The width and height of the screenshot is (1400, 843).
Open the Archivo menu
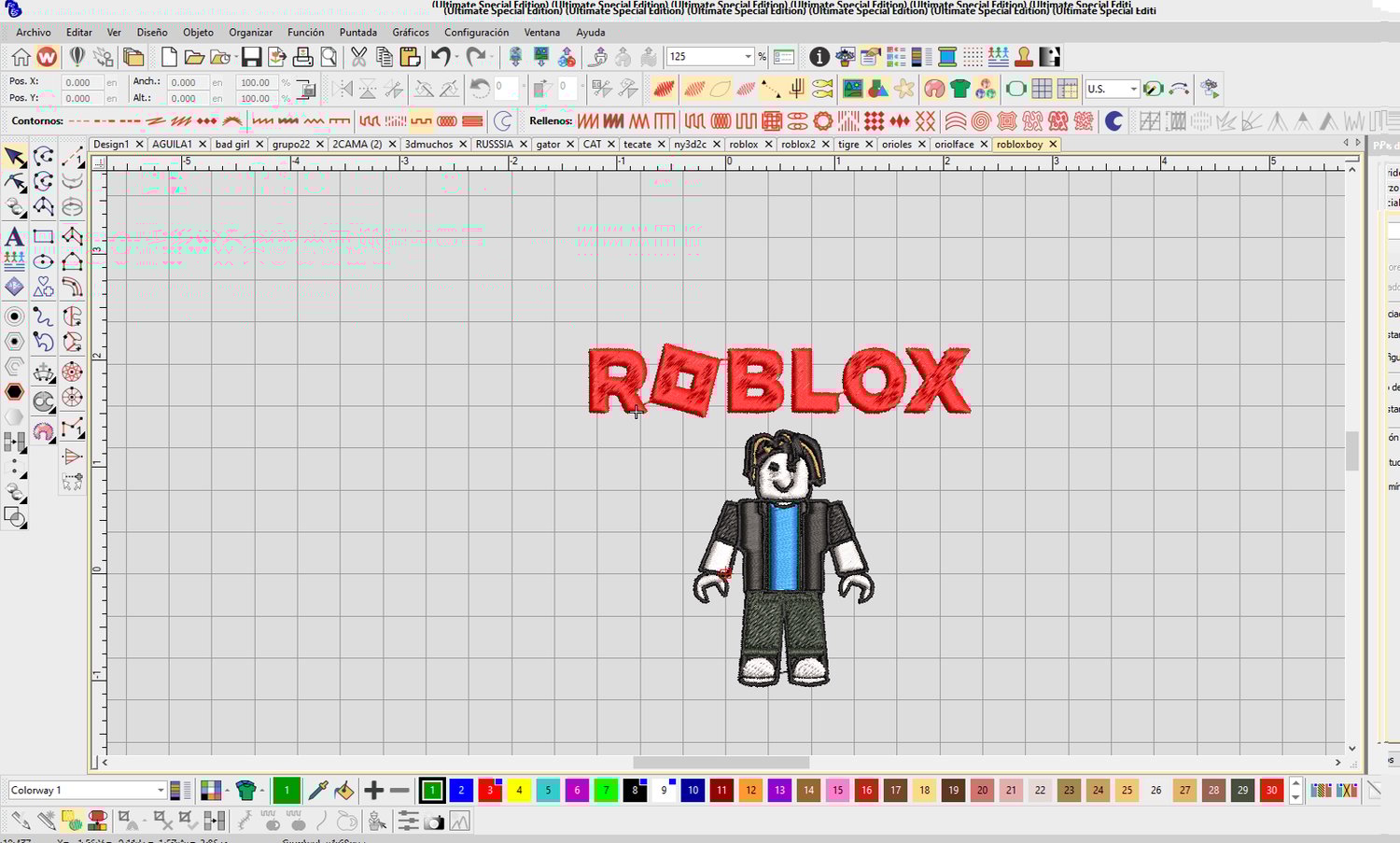[x=34, y=32]
